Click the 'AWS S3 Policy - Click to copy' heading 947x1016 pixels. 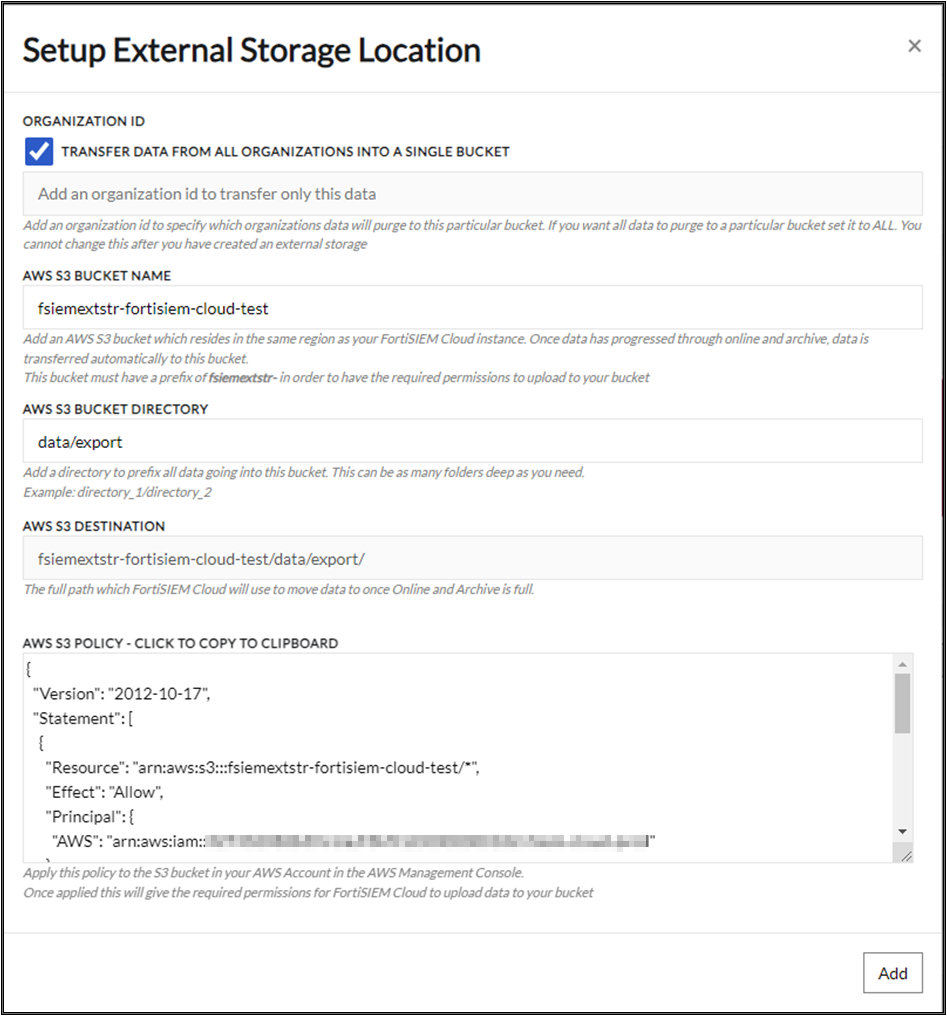click(180, 643)
